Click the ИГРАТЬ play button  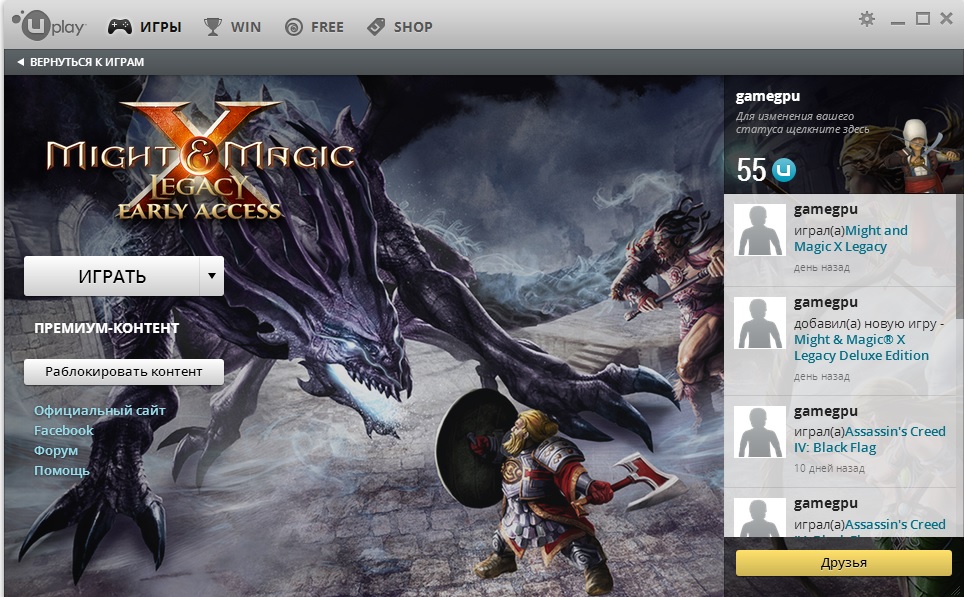click(x=112, y=276)
